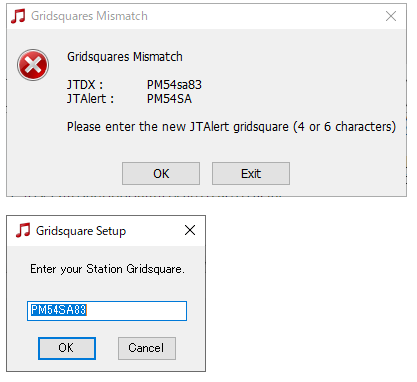The width and height of the screenshot is (417, 382).
Task: Click the red error cross icon
Action: (x=33, y=65)
